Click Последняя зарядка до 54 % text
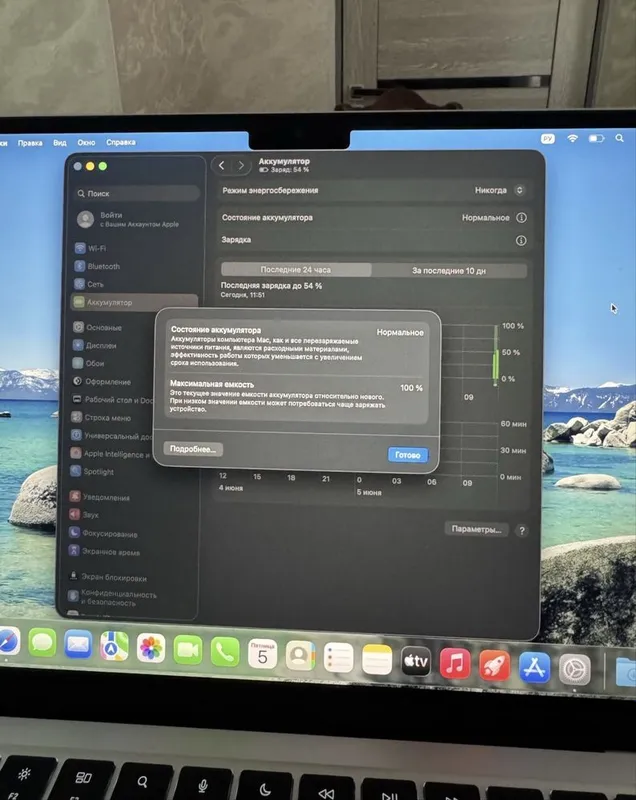The height and width of the screenshot is (800, 636). [271, 286]
